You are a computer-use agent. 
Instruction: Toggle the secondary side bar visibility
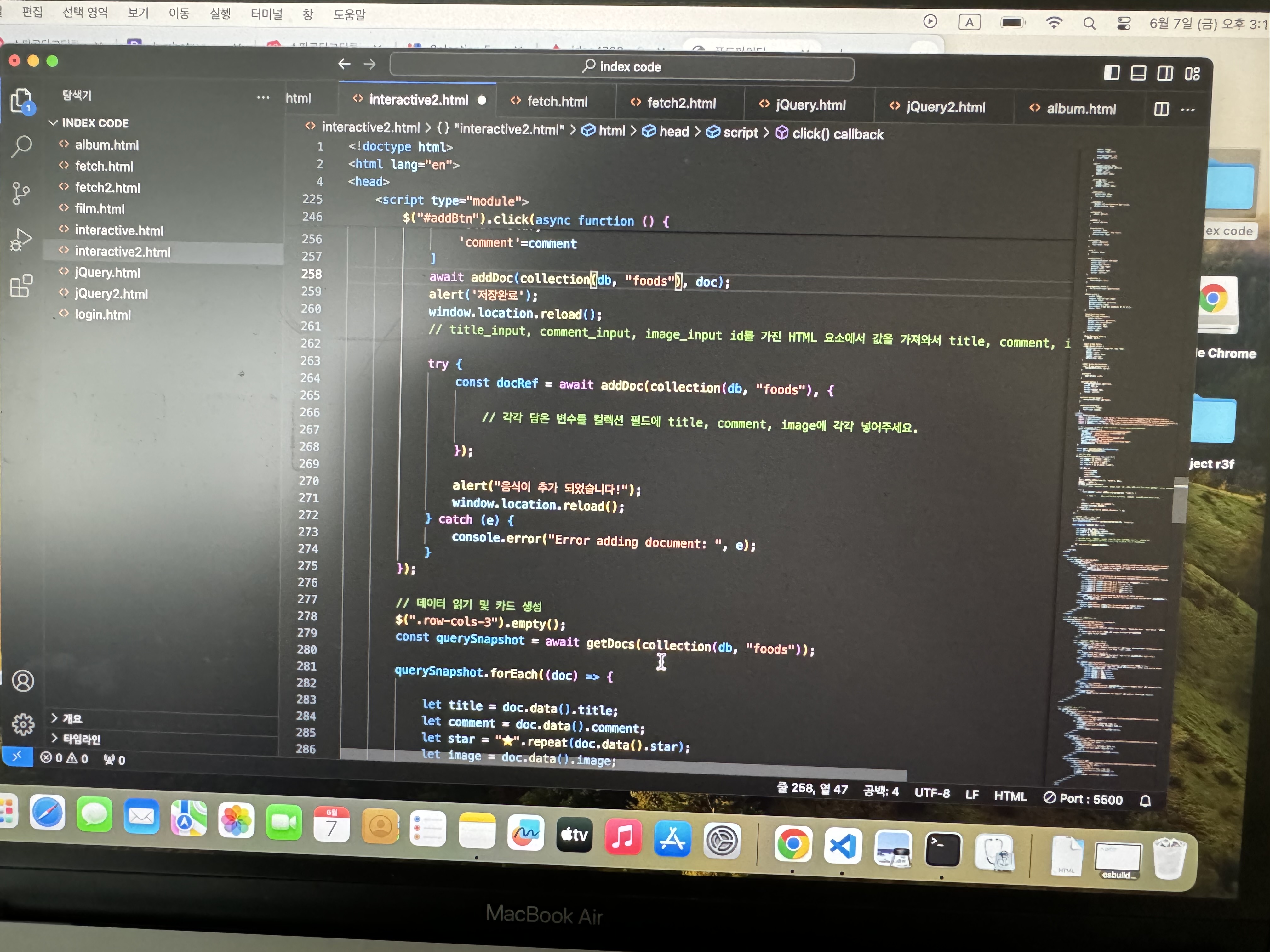point(1165,73)
